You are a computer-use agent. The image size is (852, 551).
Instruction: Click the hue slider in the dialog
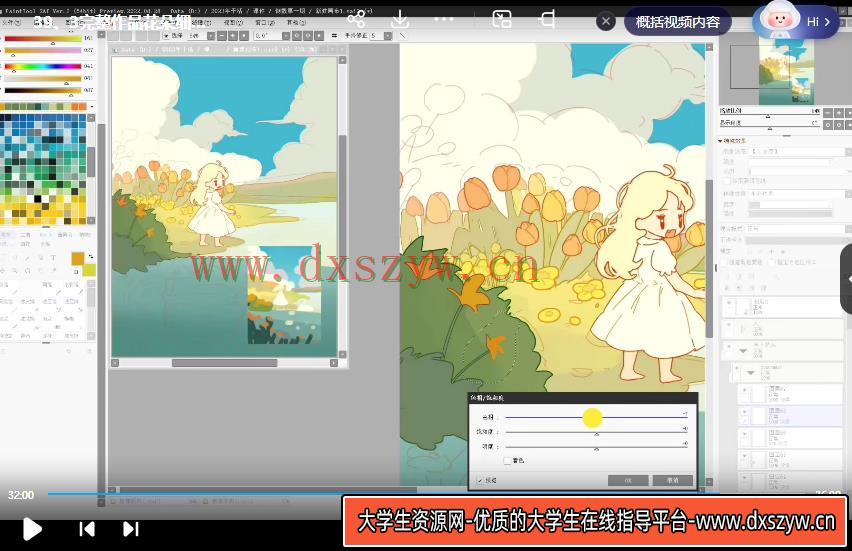click(x=596, y=417)
